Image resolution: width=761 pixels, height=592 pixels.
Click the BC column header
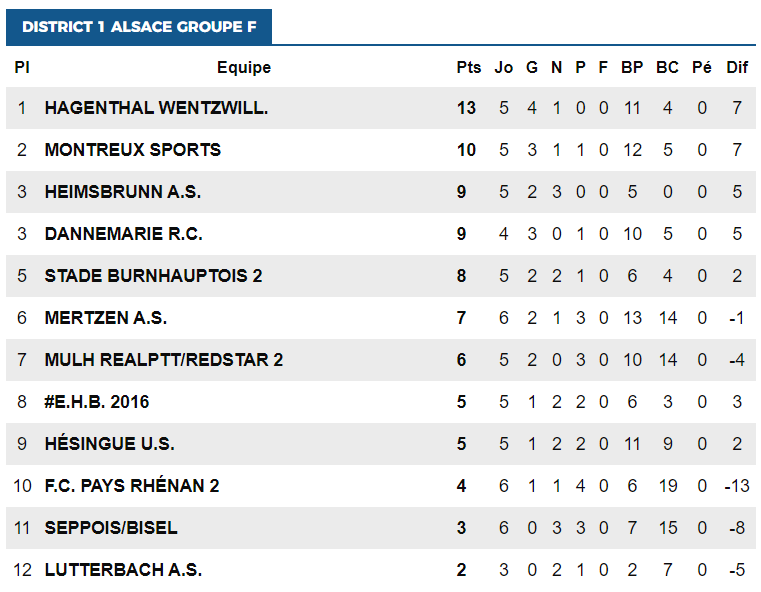[x=667, y=68]
